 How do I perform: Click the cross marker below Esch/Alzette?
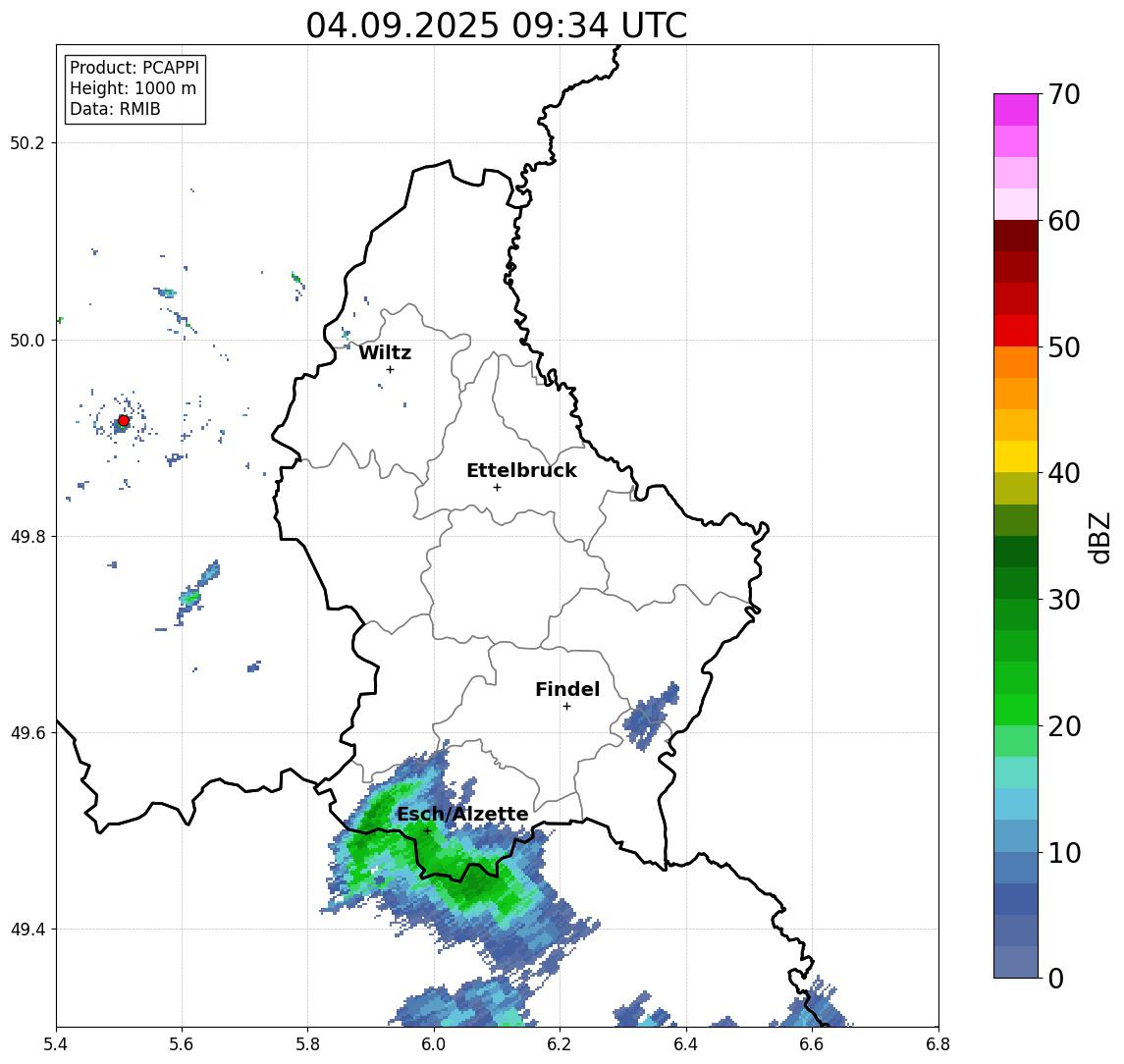[x=427, y=831]
